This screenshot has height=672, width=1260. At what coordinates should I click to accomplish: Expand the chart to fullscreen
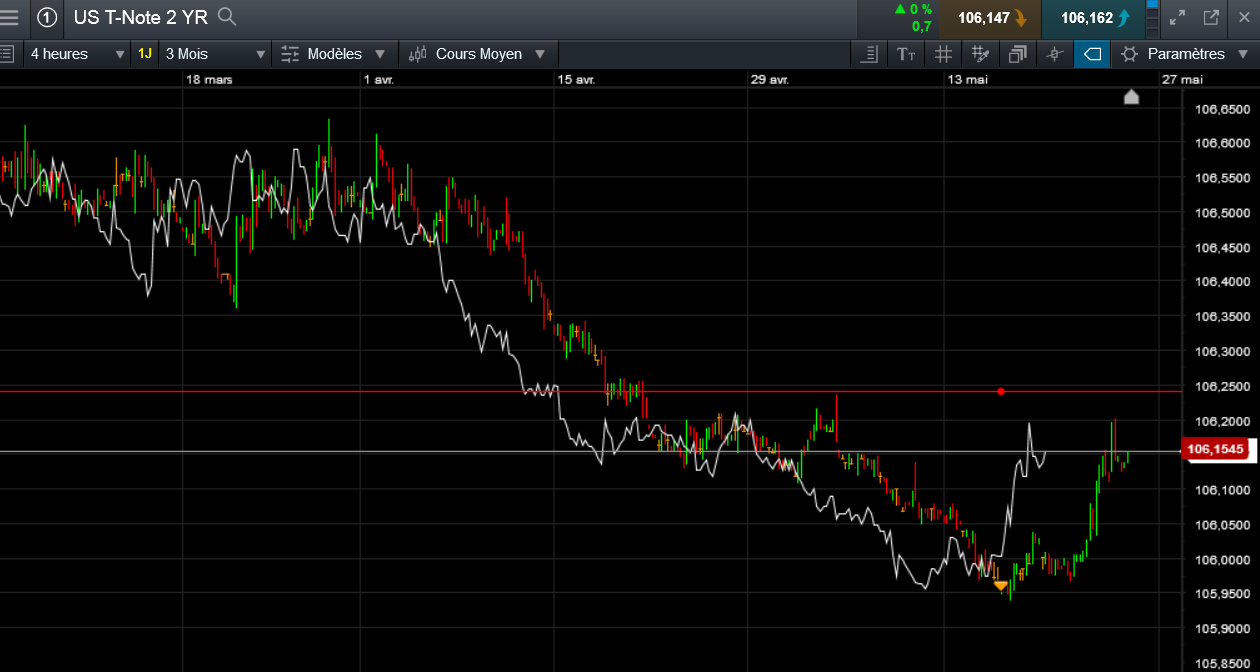[x=1177, y=17]
